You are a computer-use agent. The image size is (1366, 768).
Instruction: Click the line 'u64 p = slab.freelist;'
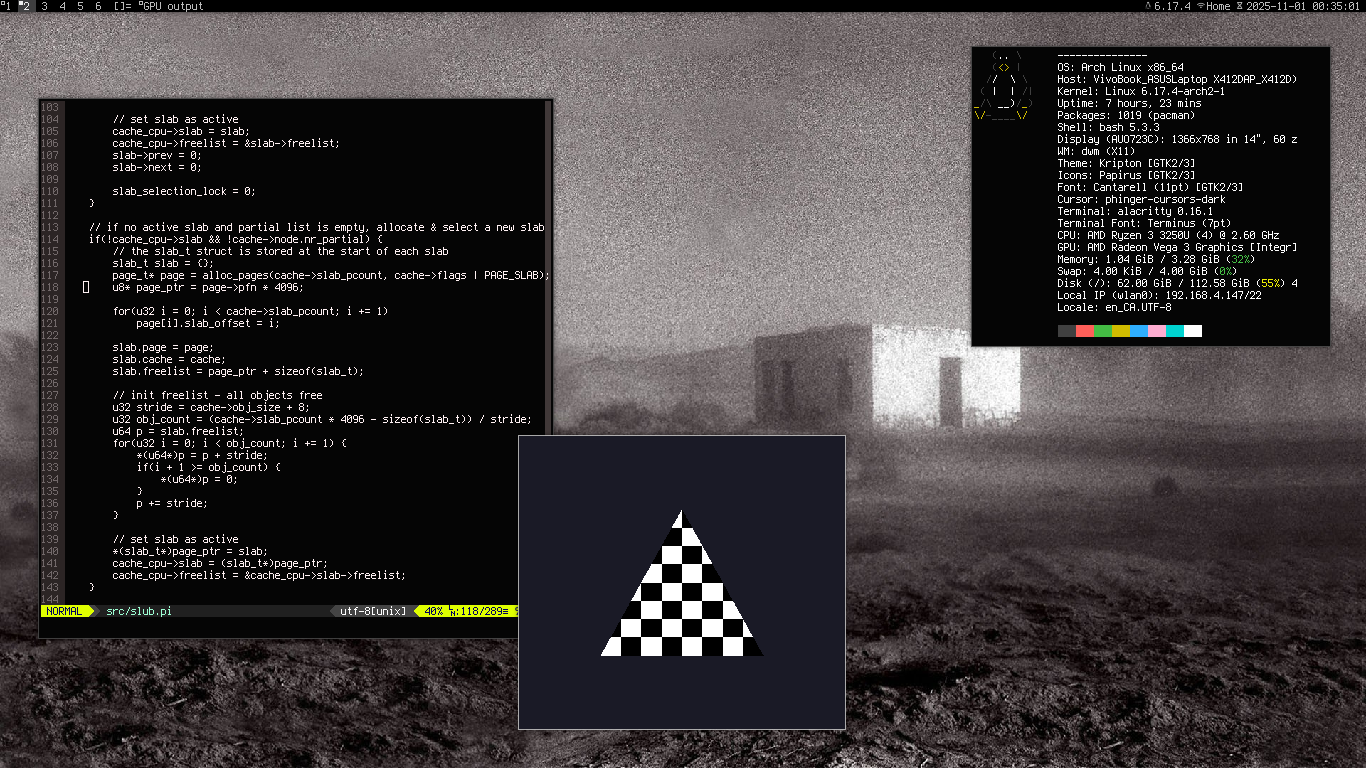coord(178,431)
